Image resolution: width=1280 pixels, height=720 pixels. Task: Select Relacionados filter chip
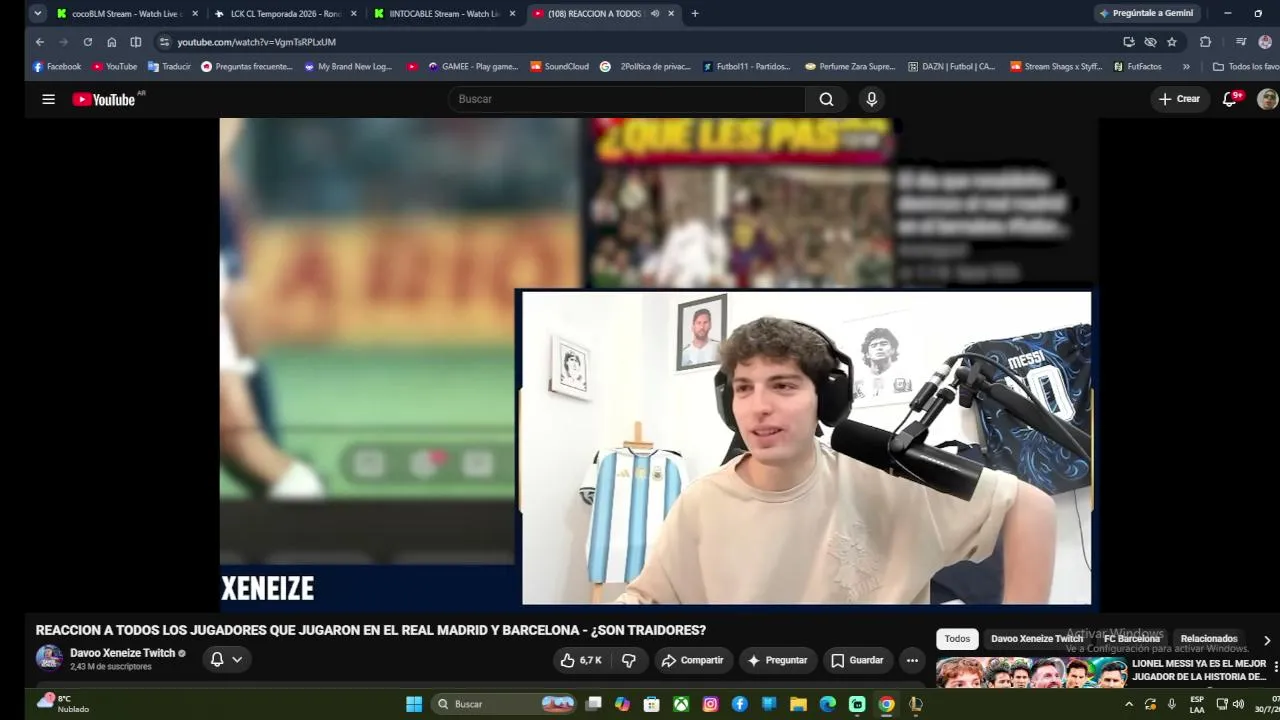click(x=1209, y=639)
